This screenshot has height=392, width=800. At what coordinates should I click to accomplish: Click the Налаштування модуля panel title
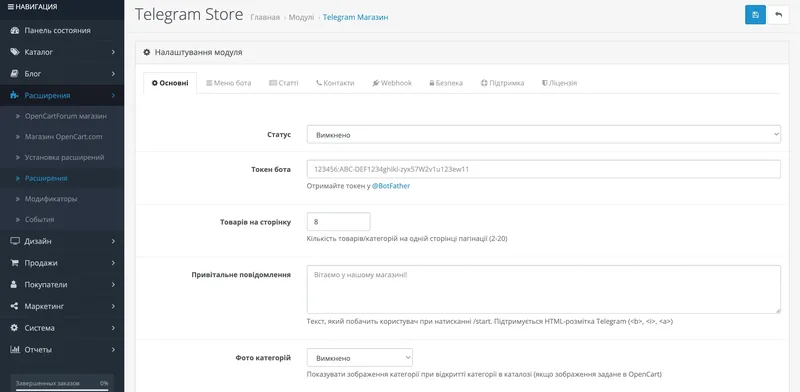tap(198, 52)
